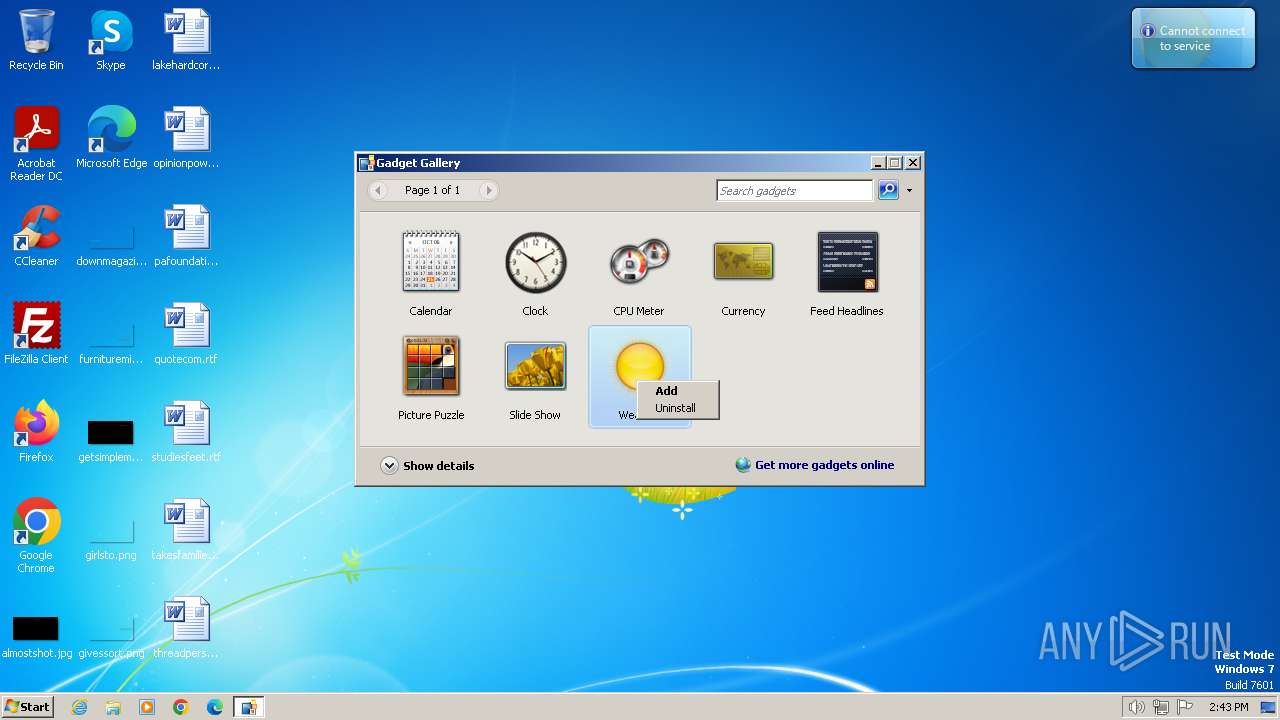Viewport: 1280px width, 720px height.
Task: Go to previous gadget page
Action: [x=378, y=190]
